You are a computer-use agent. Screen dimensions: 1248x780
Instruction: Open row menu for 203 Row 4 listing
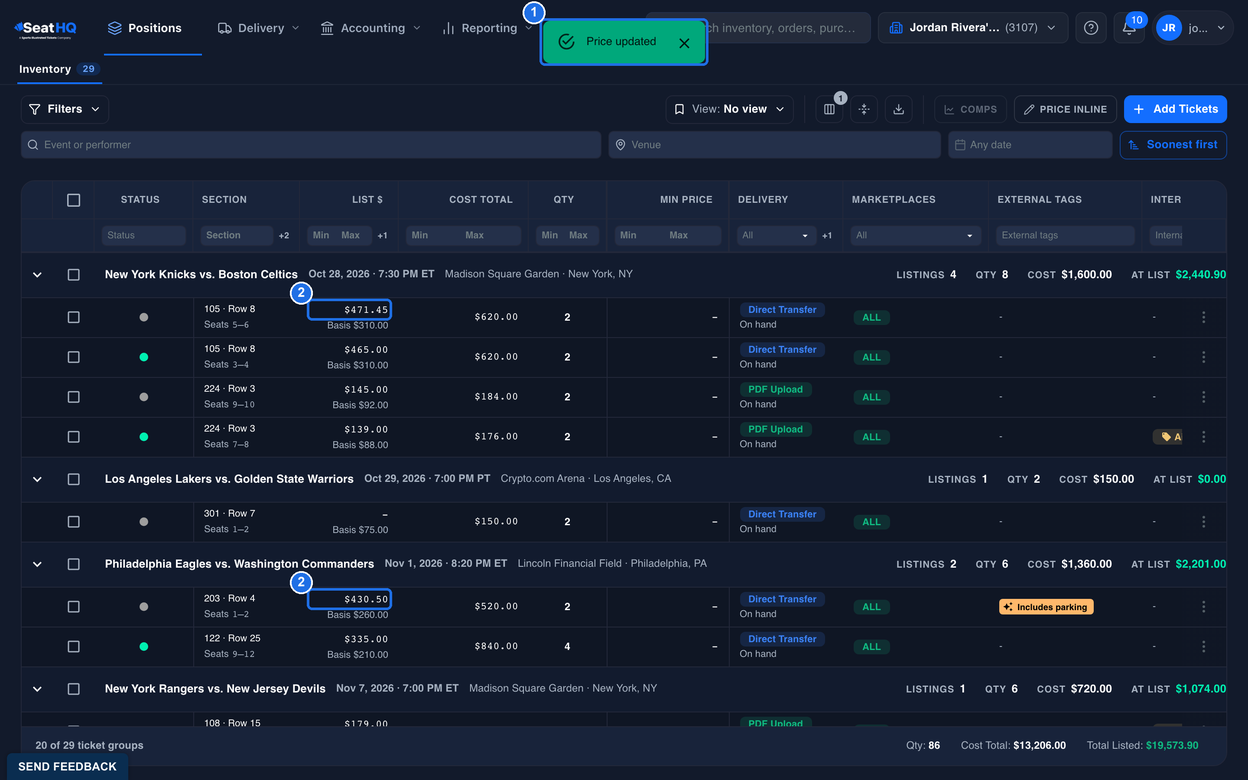coord(1204,607)
